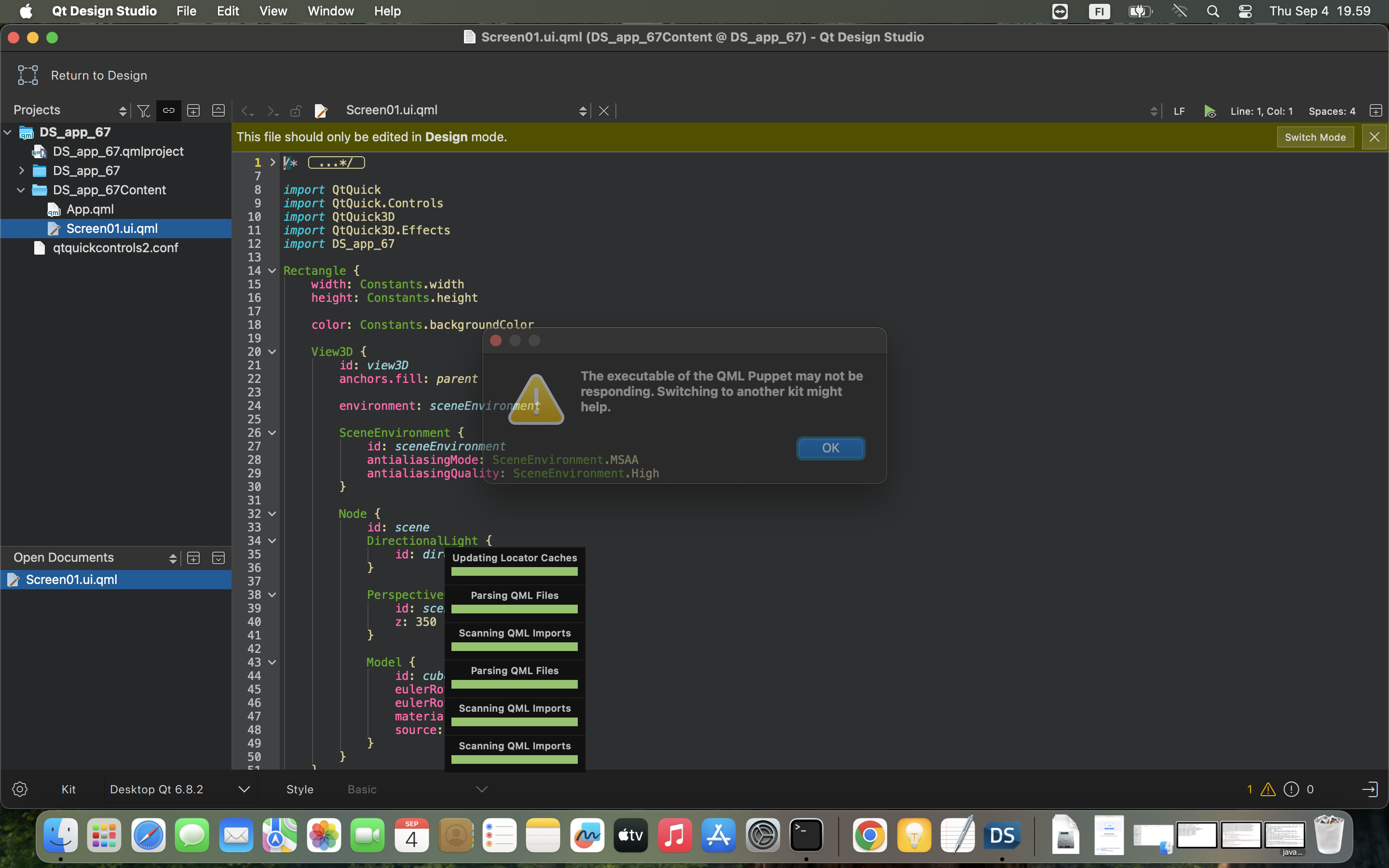1389x868 pixels.
Task: Open the filter tree icon in Projects
Action: pyautogui.click(x=144, y=111)
